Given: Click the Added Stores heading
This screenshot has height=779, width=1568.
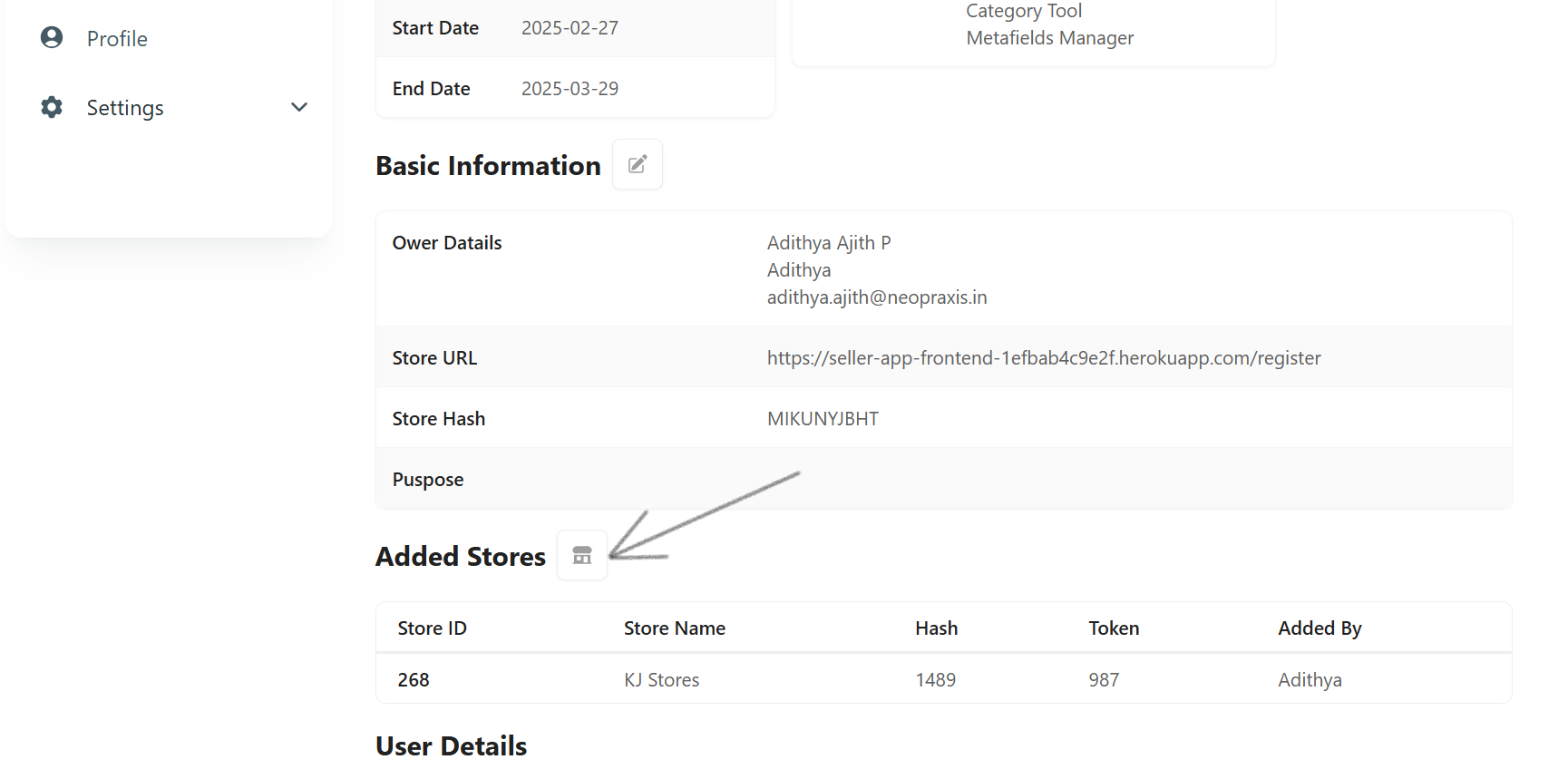Looking at the screenshot, I should (x=461, y=556).
